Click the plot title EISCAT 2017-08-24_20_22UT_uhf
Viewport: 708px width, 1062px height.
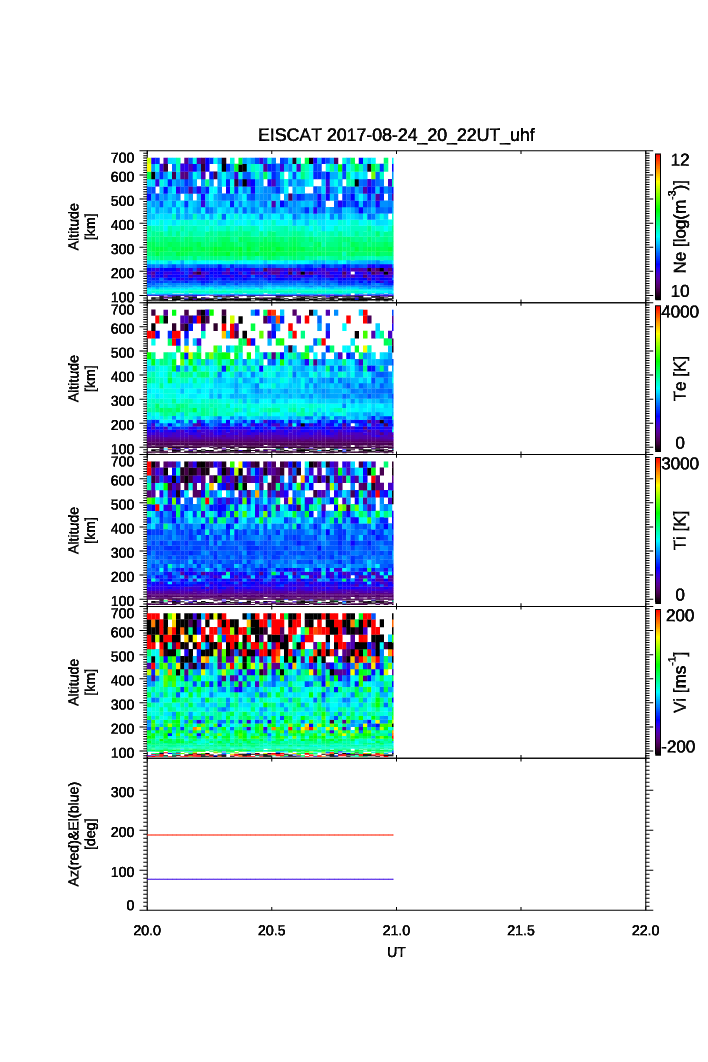tap(397, 136)
